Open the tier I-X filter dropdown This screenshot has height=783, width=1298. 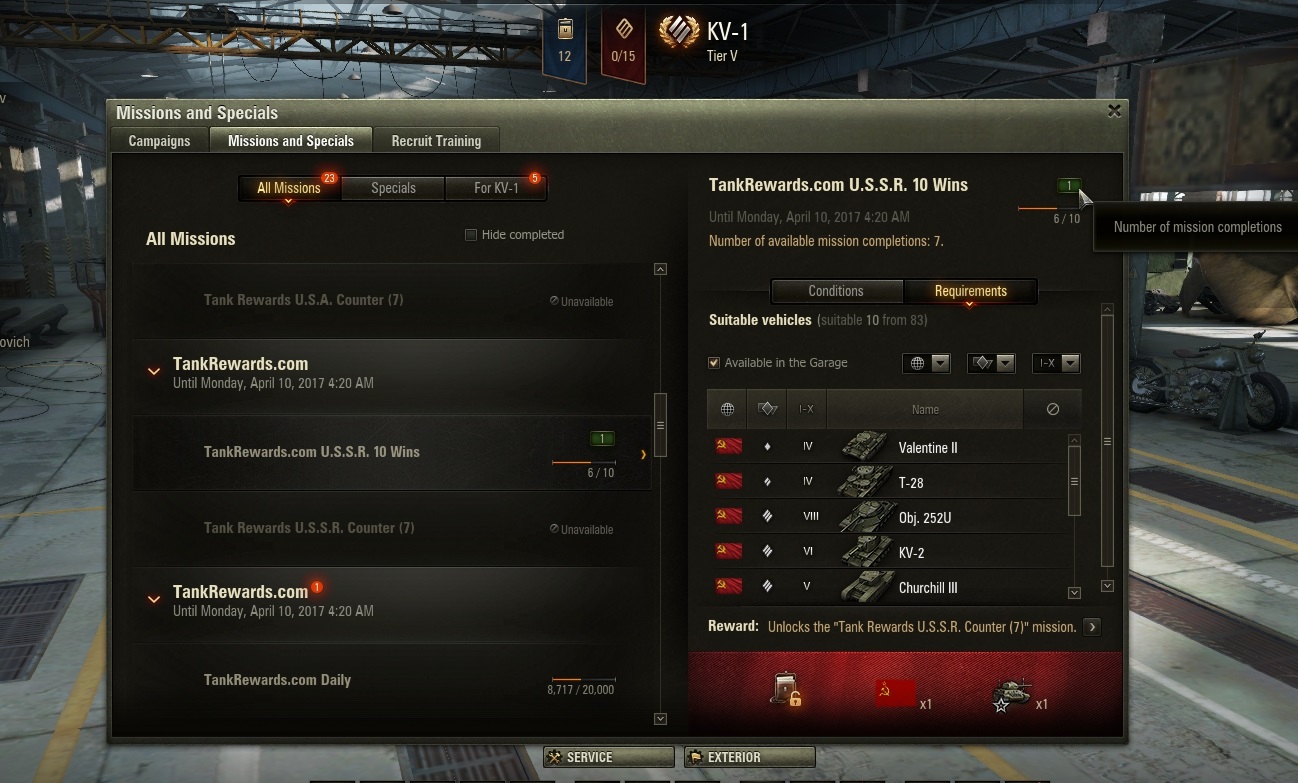(x=1056, y=363)
